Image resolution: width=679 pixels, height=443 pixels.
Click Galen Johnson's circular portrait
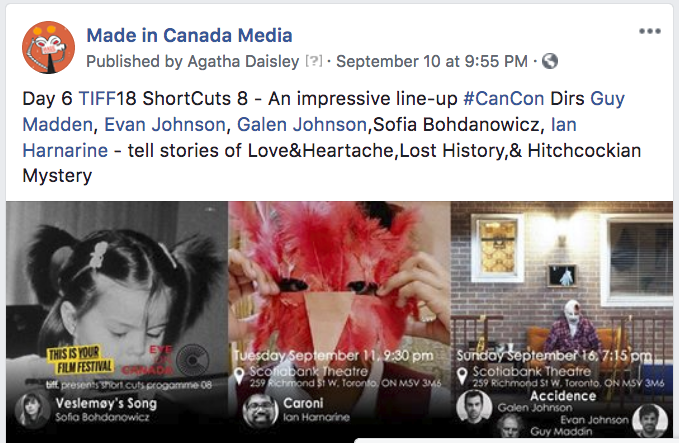pyautogui.click(x=473, y=405)
